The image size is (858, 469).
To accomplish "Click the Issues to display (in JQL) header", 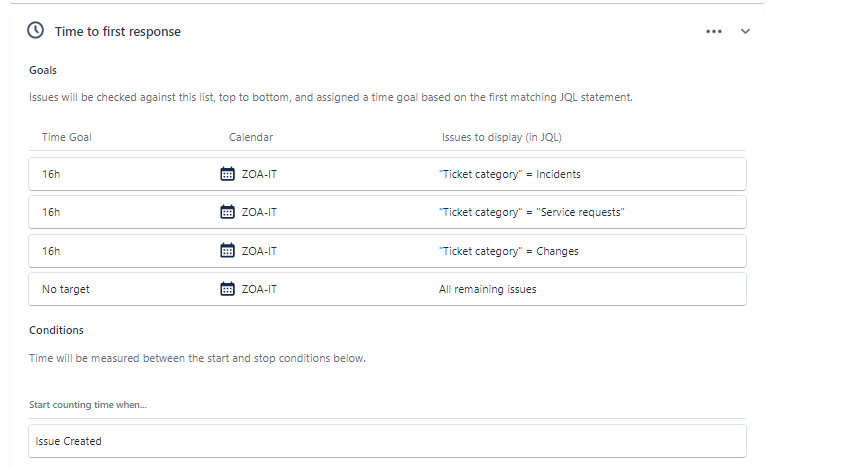I will coord(502,137).
